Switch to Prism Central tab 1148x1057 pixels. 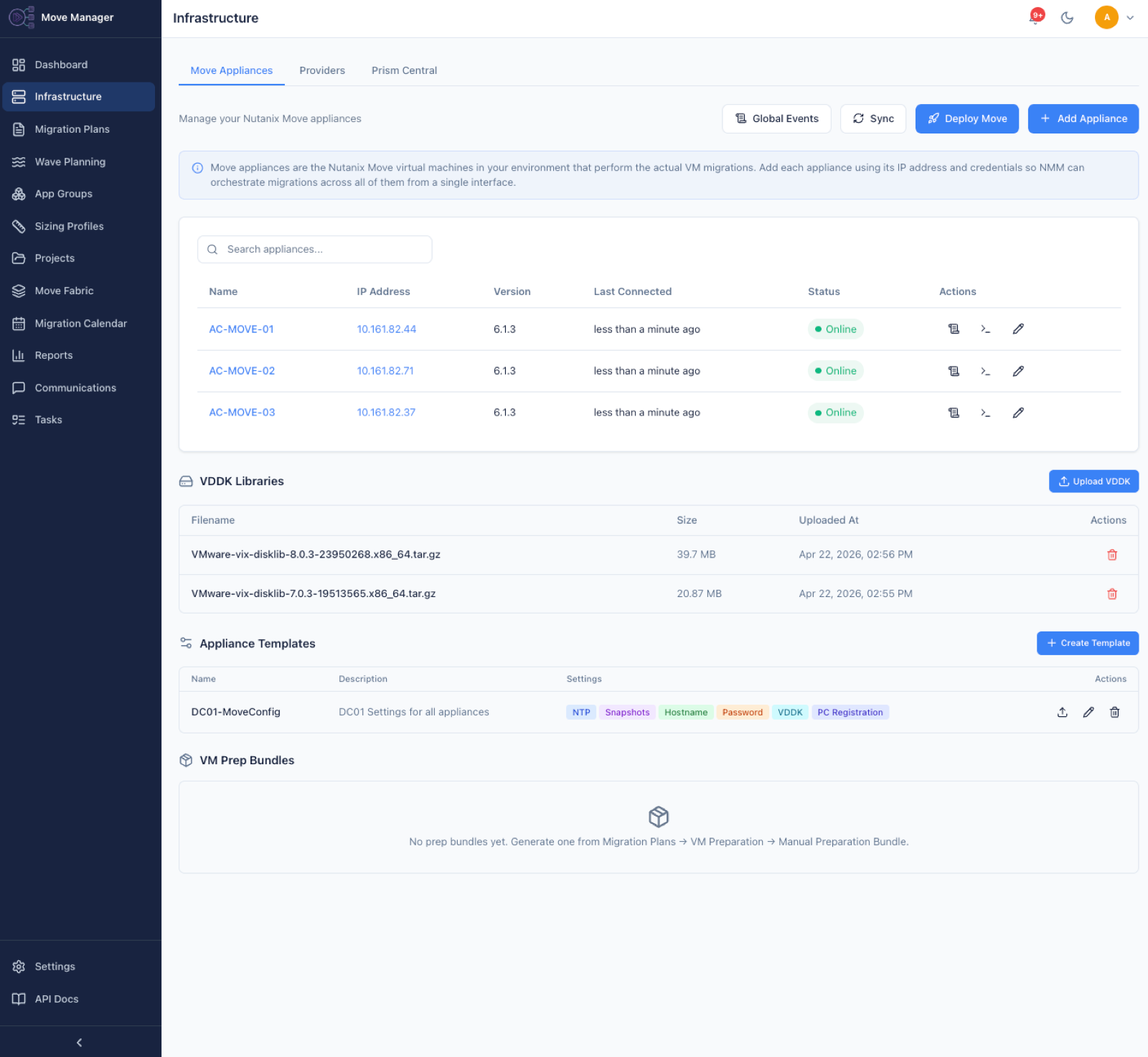[x=404, y=70]
